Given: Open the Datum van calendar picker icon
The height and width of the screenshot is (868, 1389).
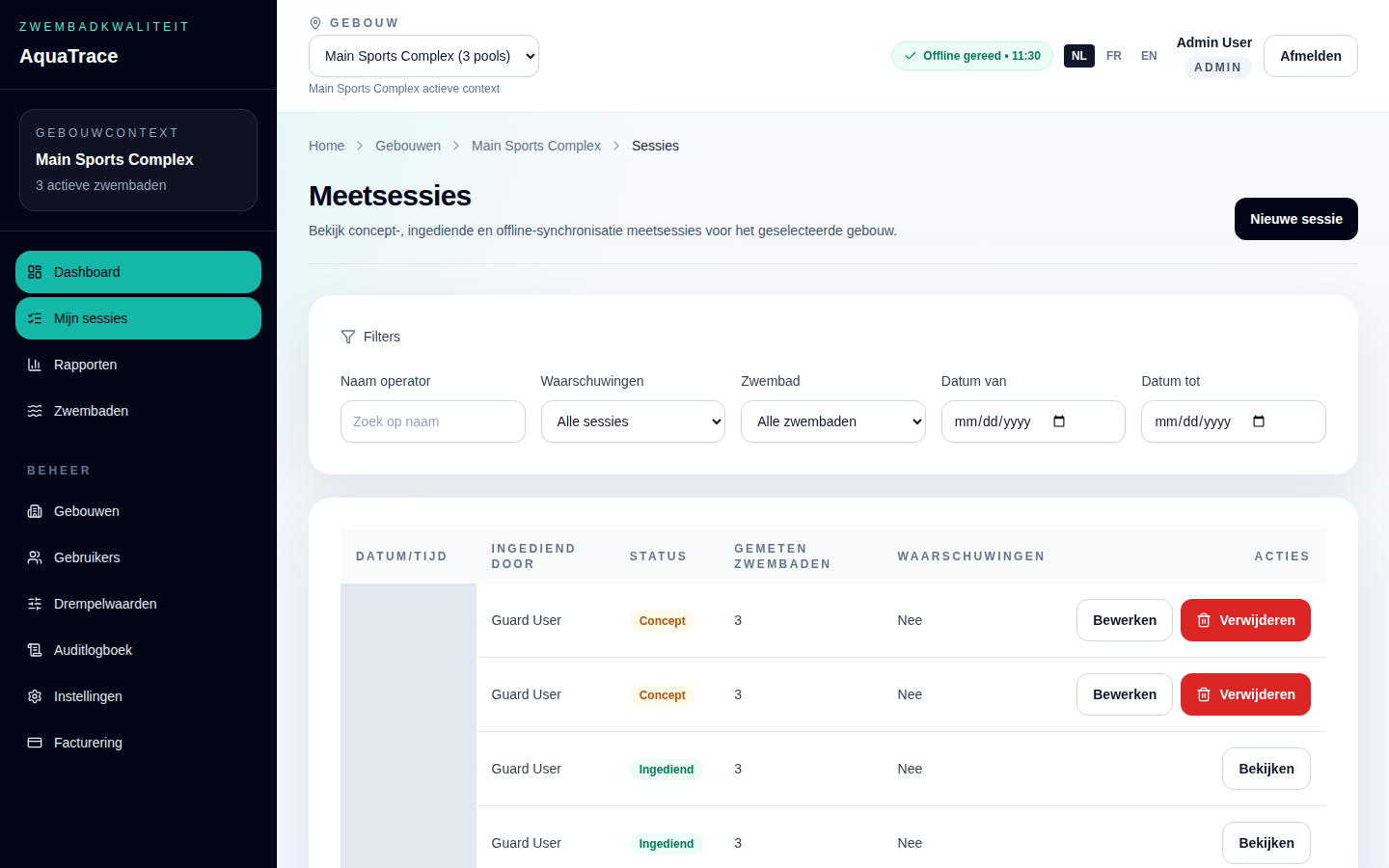Looking at the screenshot, I should [1059, 421].
